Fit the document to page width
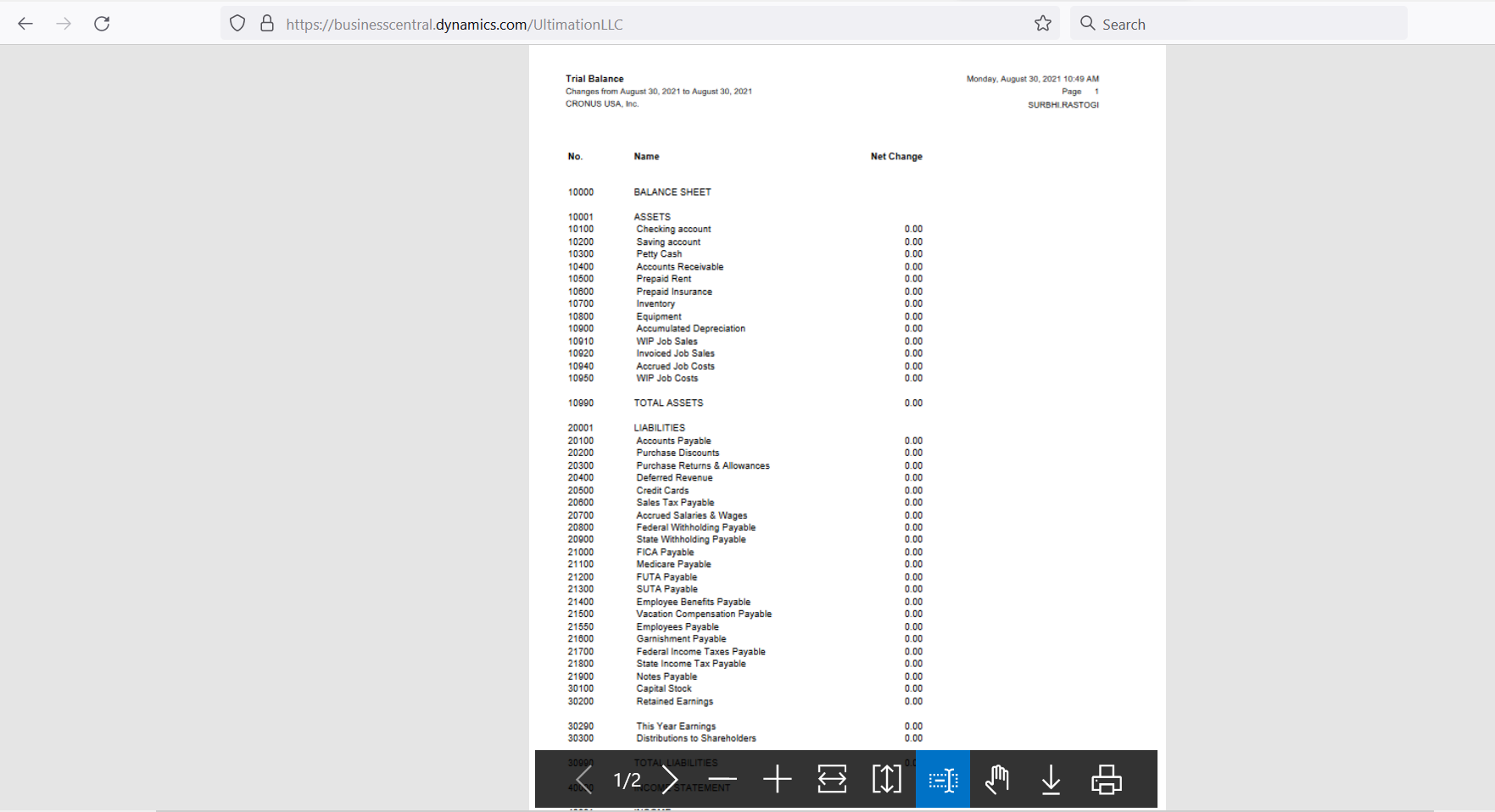 tap(832, 779)
